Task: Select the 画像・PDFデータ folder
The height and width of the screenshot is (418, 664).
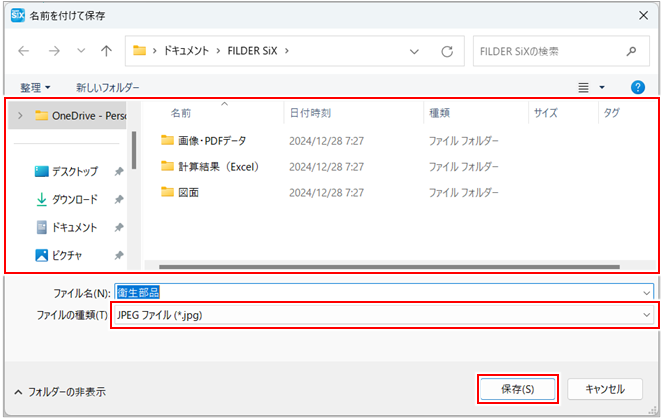Action: pyautogui.click(x=211, y=140)
